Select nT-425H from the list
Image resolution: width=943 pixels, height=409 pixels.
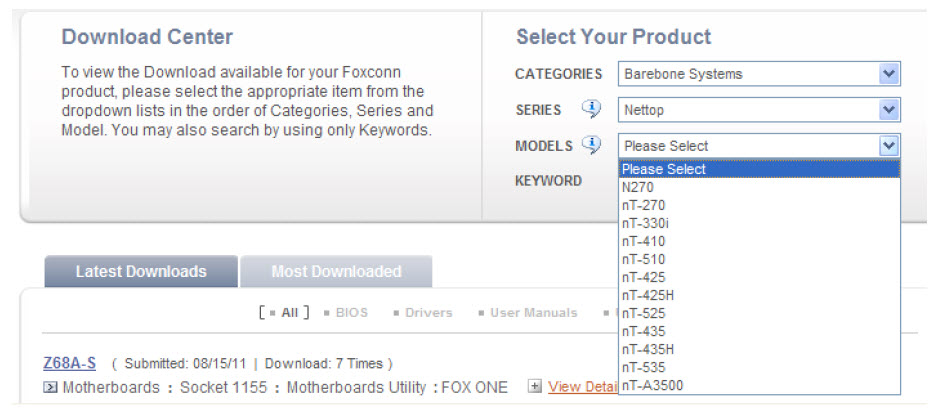coord(759,295)
